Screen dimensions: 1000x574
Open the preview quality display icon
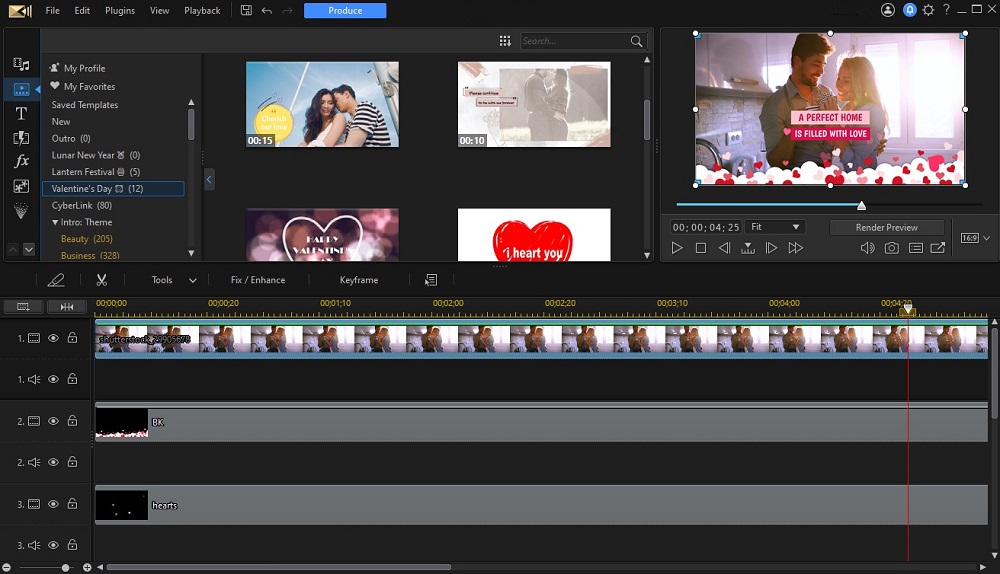(x=916, y=248)
